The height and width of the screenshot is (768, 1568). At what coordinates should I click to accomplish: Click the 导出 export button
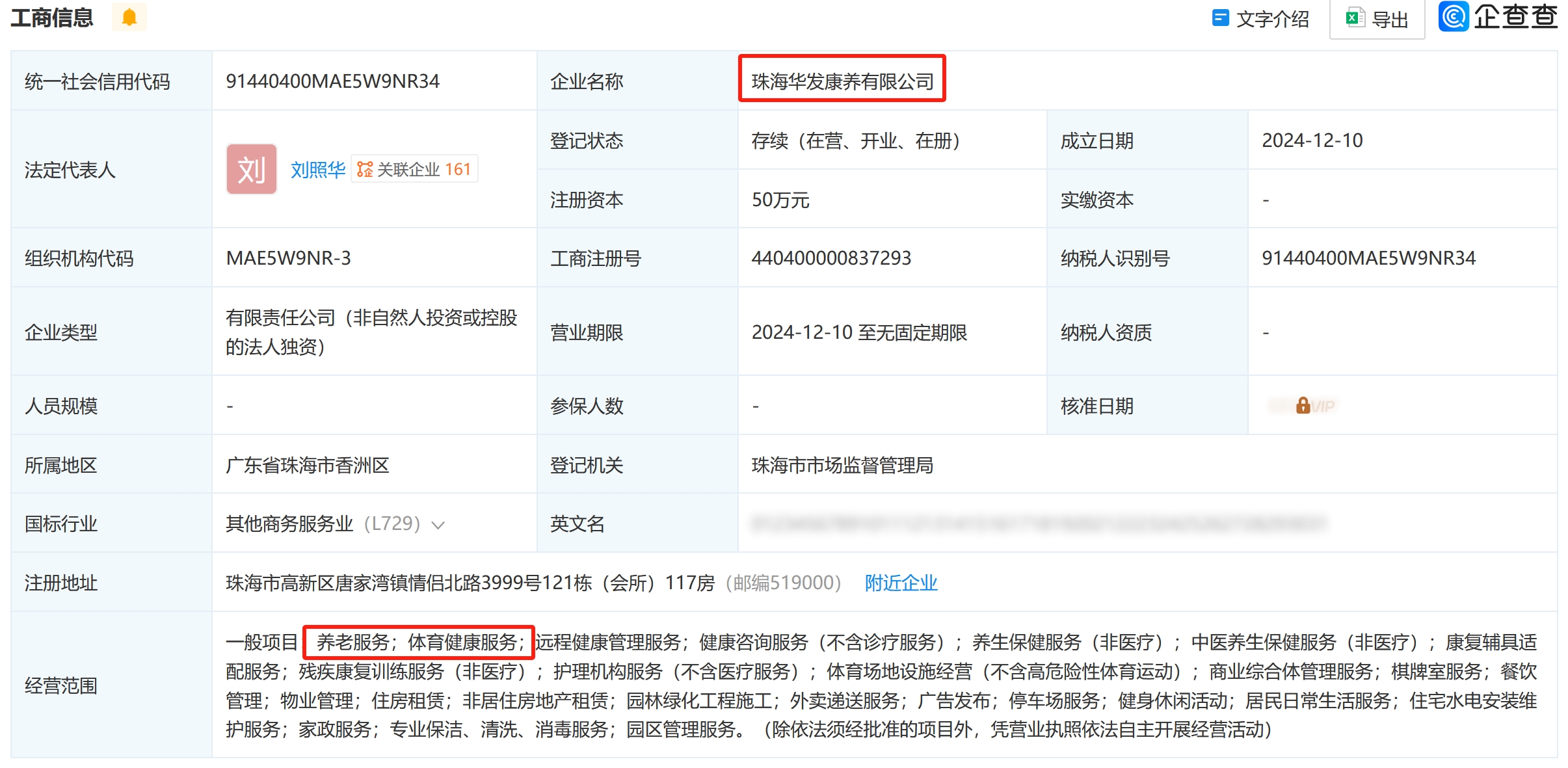pos(1377,20)
